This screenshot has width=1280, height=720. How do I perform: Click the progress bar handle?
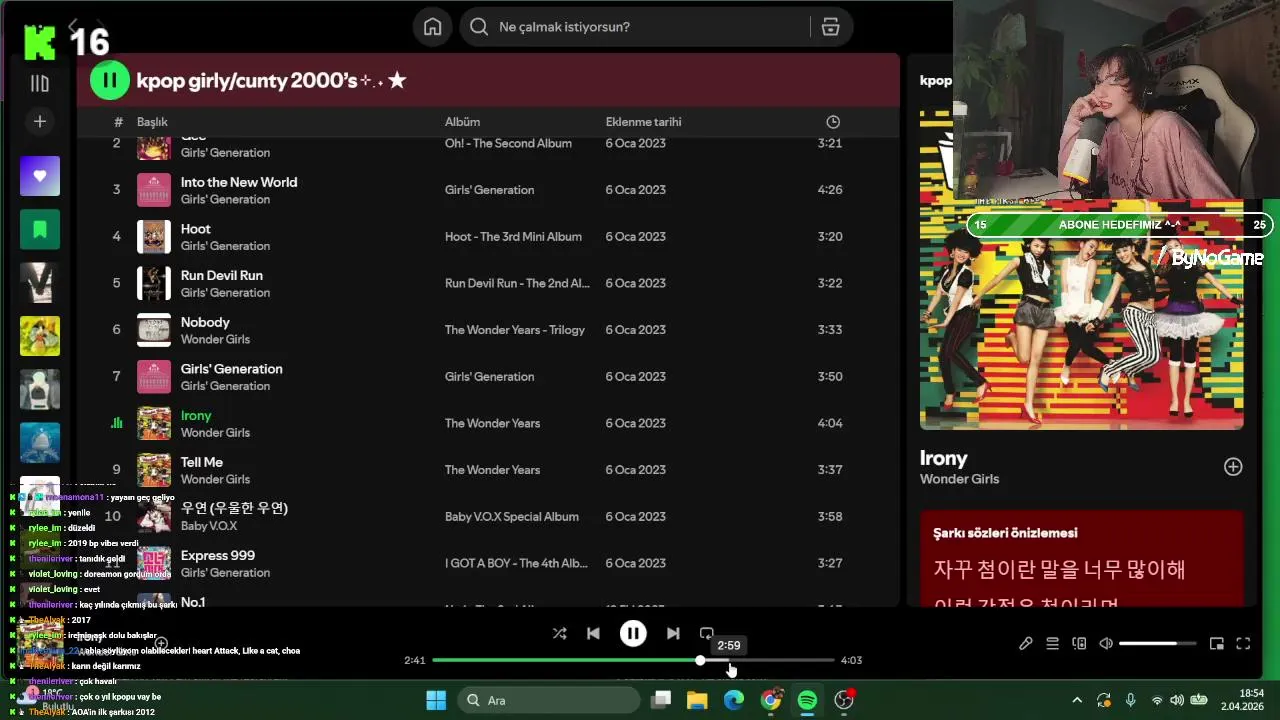point(700,661)
